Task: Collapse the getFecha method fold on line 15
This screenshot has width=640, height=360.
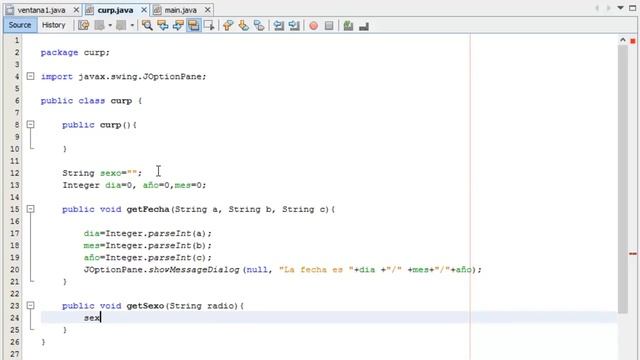Action: point(30,209)
